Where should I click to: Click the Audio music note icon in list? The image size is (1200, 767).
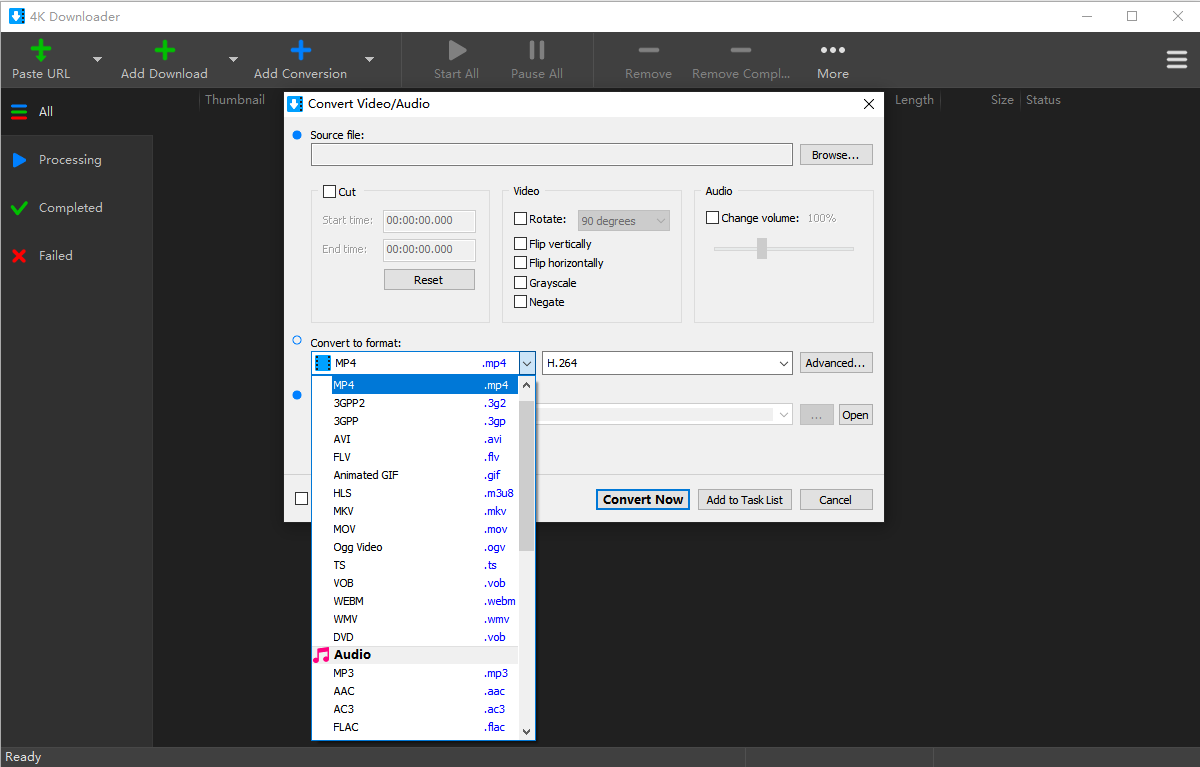321,655
